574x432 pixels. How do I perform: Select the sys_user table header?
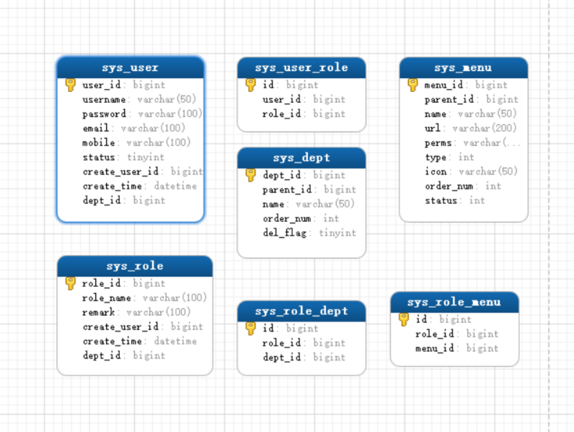(x=130, y=67)
